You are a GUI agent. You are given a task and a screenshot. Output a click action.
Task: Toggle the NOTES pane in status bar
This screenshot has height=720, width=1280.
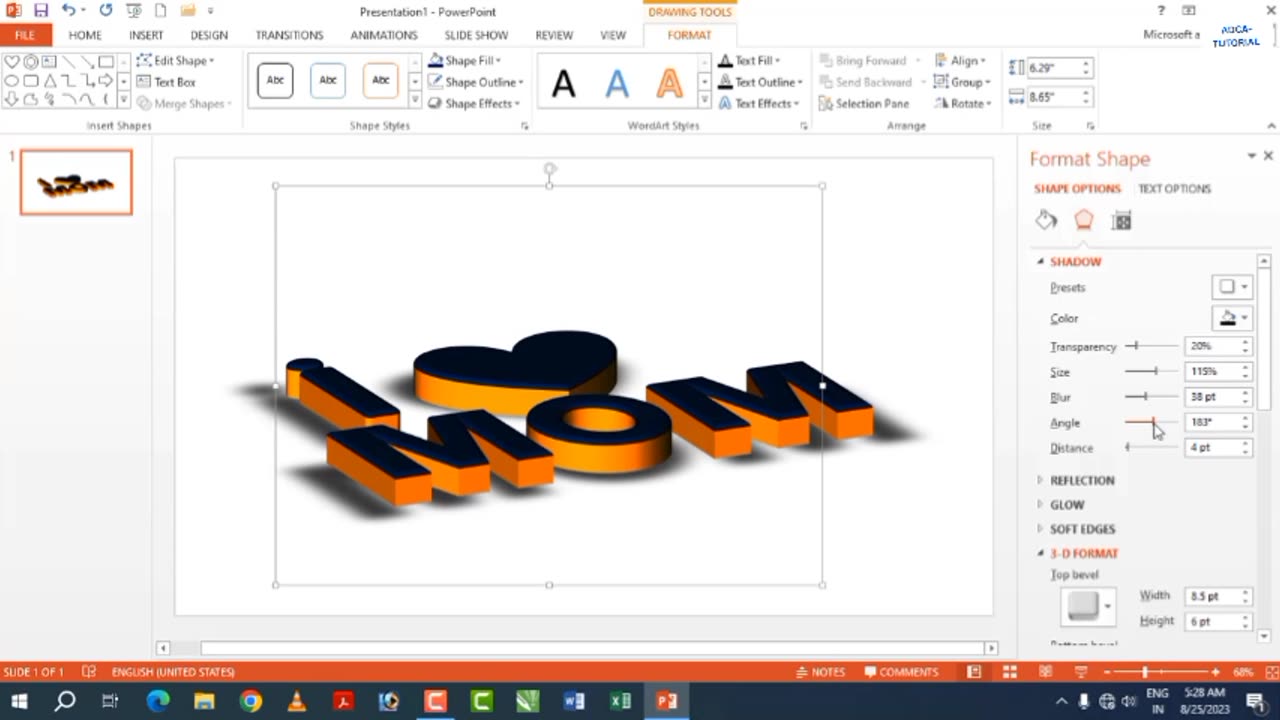(821, 672)
